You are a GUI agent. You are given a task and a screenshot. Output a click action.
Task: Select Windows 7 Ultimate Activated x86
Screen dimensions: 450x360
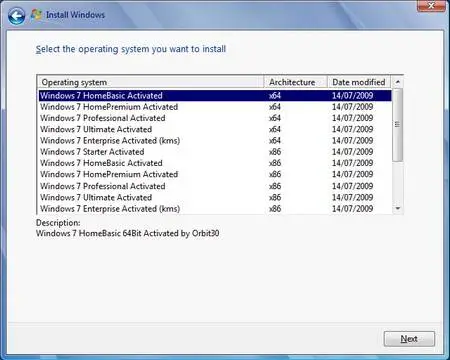(215, 198)
